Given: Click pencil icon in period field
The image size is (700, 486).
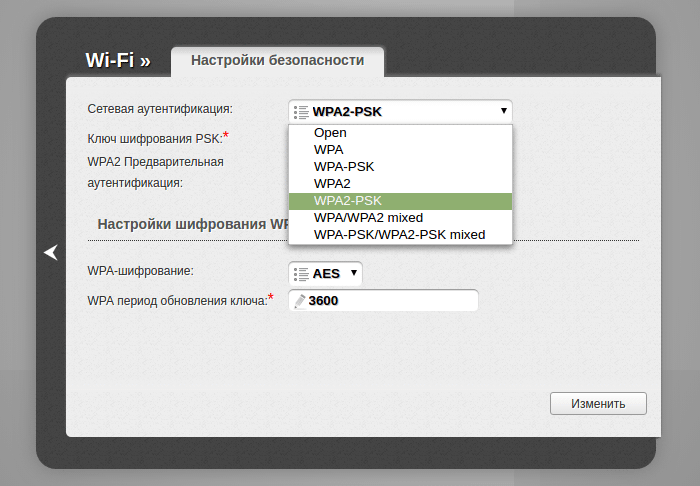Looking at the screenshot, I should [300, 301].
